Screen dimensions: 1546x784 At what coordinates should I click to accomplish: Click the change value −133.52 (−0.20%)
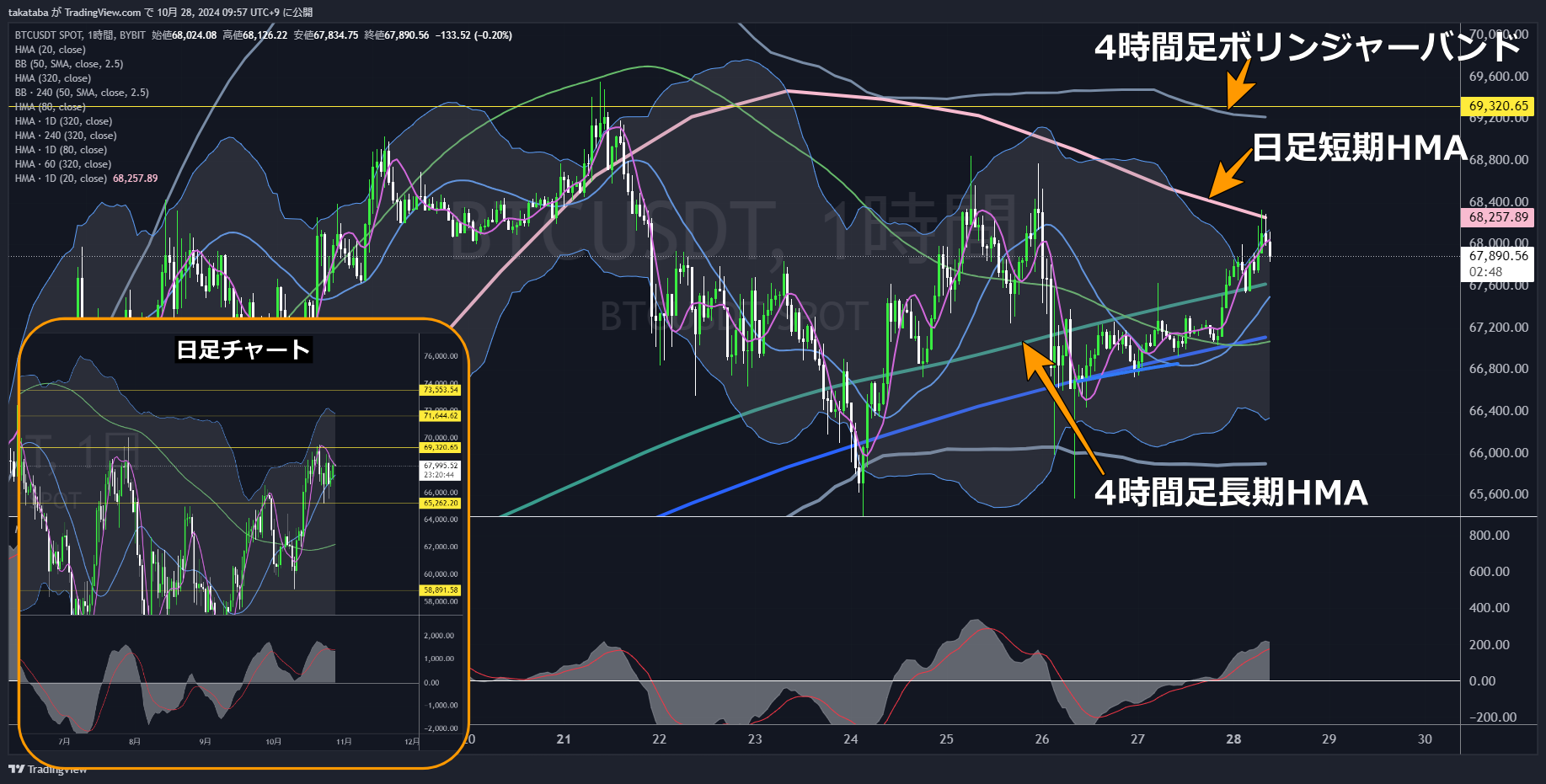[x=473, y=35]
